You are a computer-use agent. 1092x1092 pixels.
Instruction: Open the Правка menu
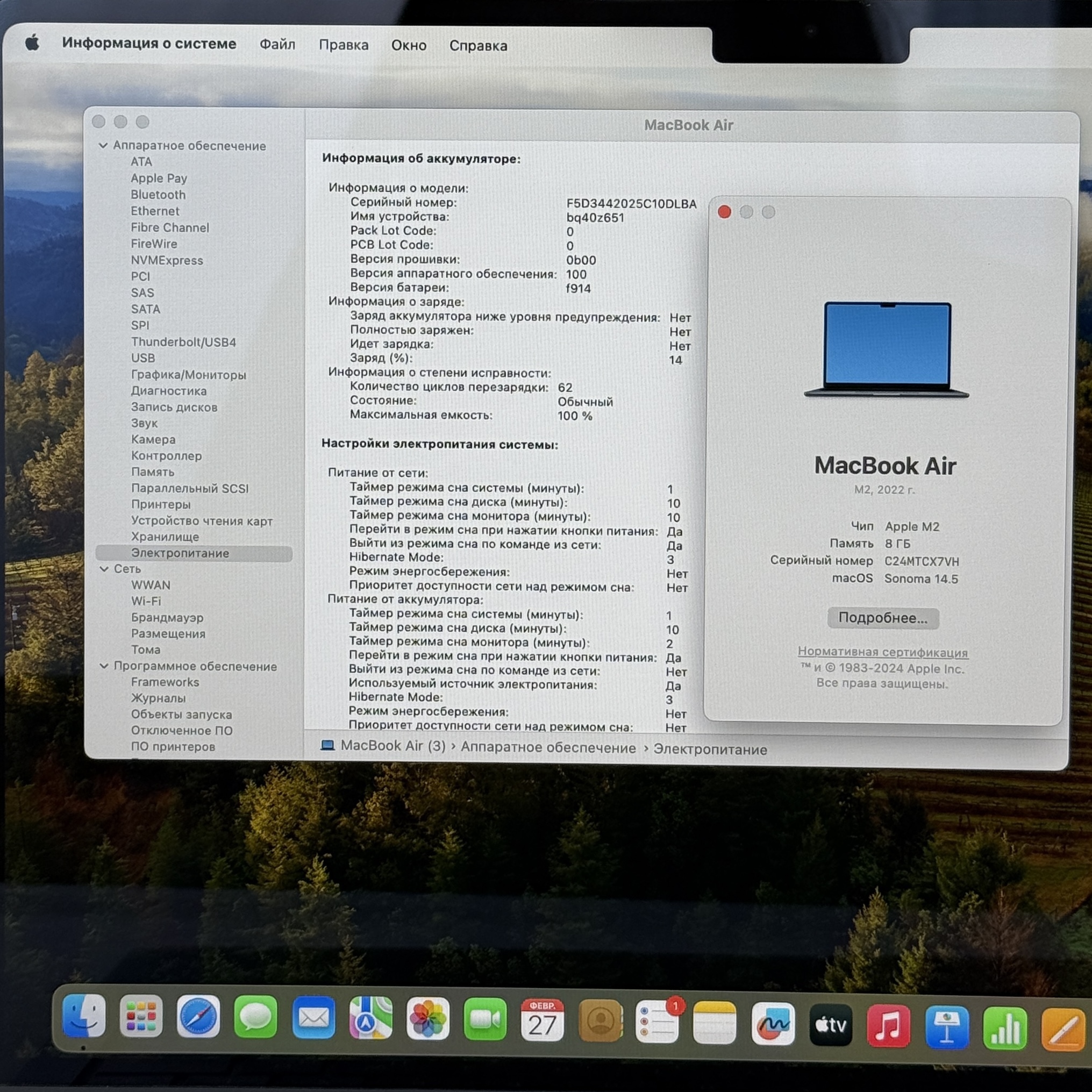point(344,45)
